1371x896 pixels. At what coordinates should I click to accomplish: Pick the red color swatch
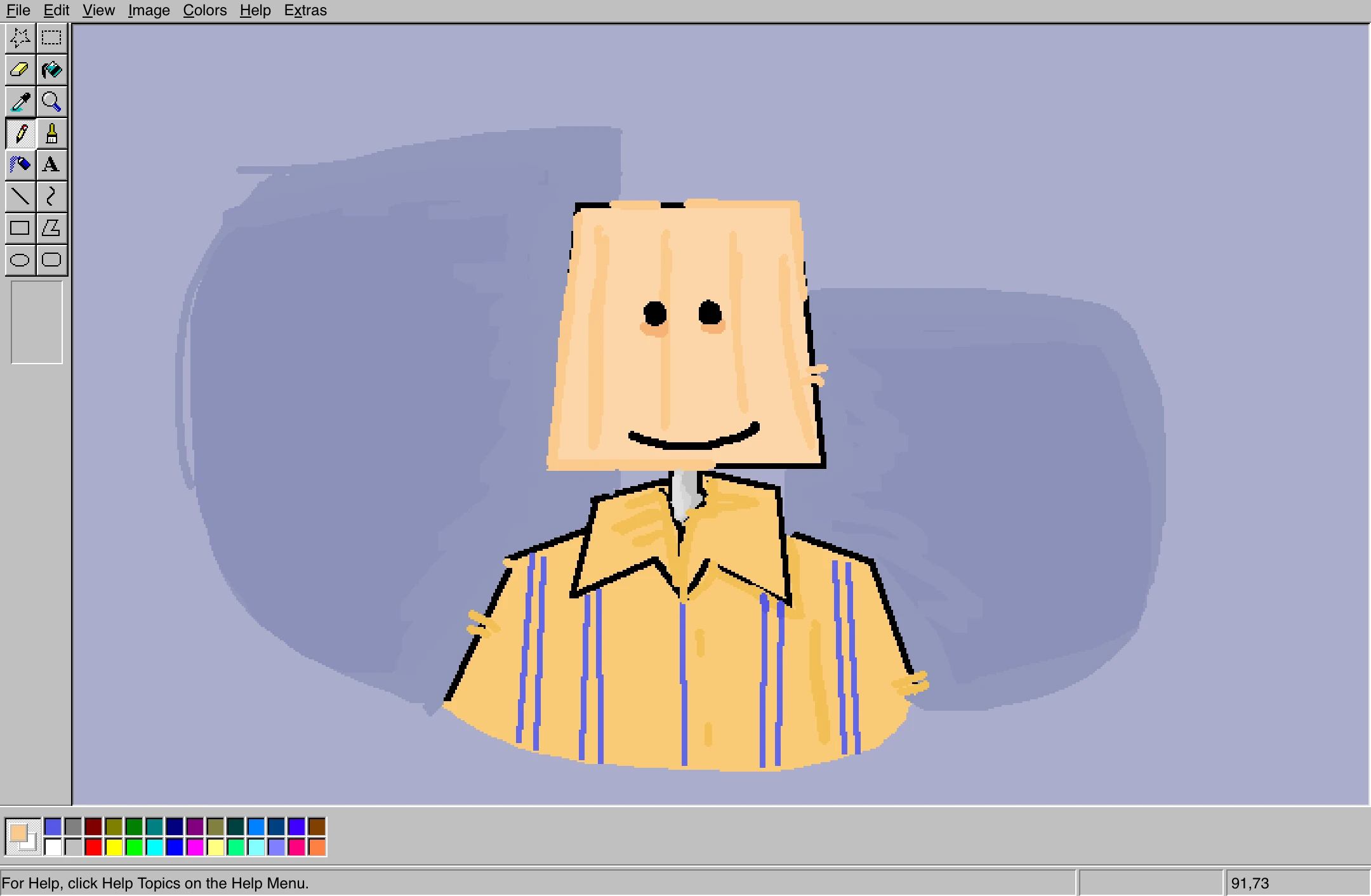coord(93,847)
